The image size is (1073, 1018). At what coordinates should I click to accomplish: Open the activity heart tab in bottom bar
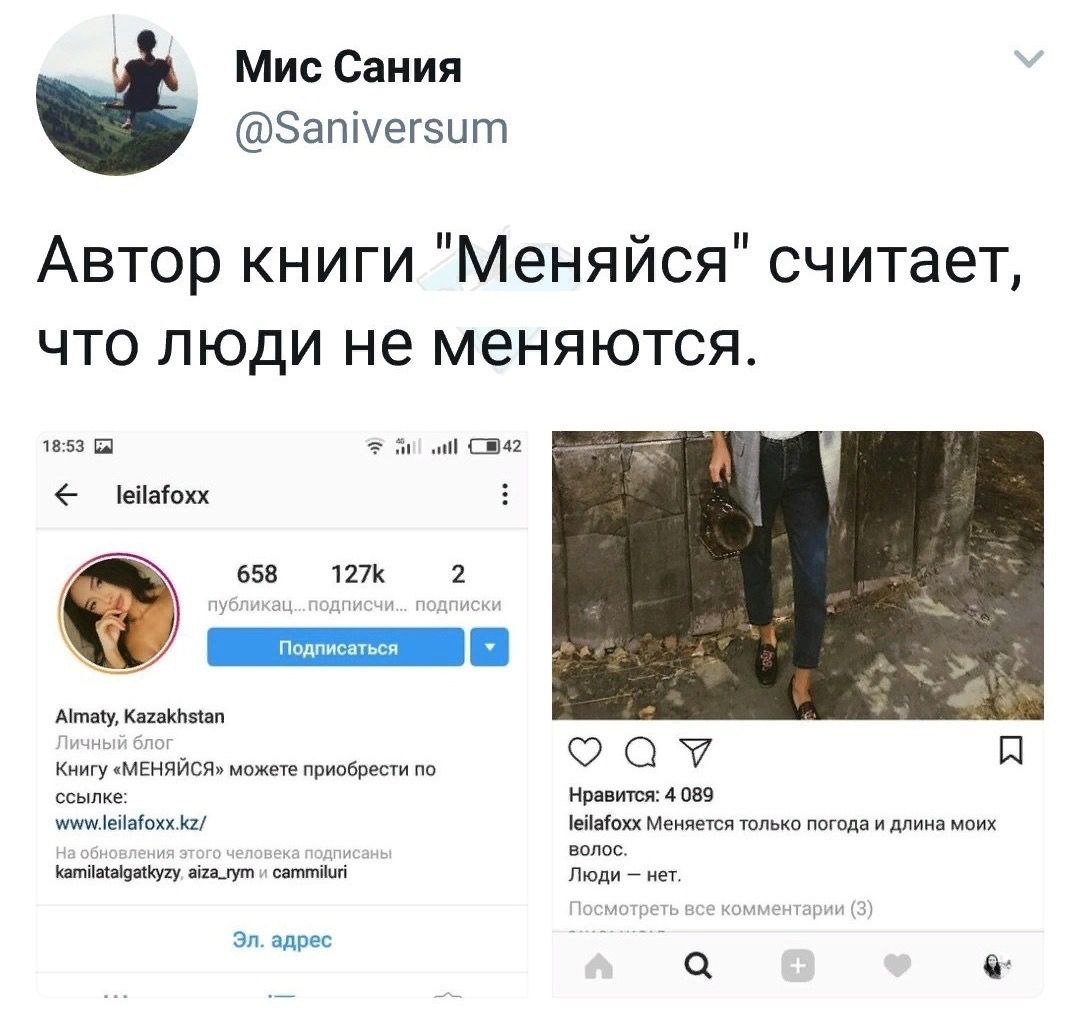point(897,965)
